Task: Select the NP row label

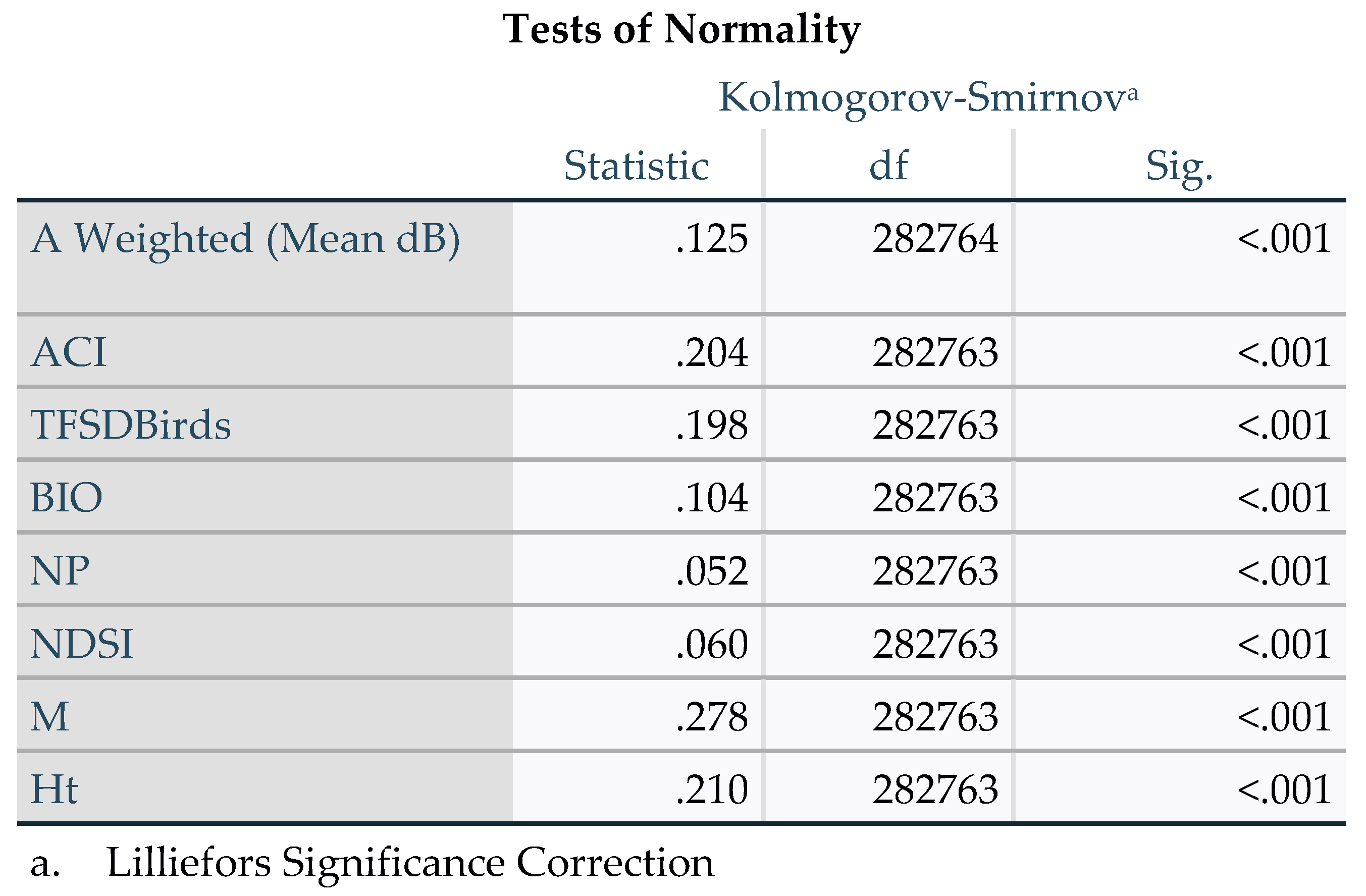Action: pyautogui.click(x=60, y=570)
